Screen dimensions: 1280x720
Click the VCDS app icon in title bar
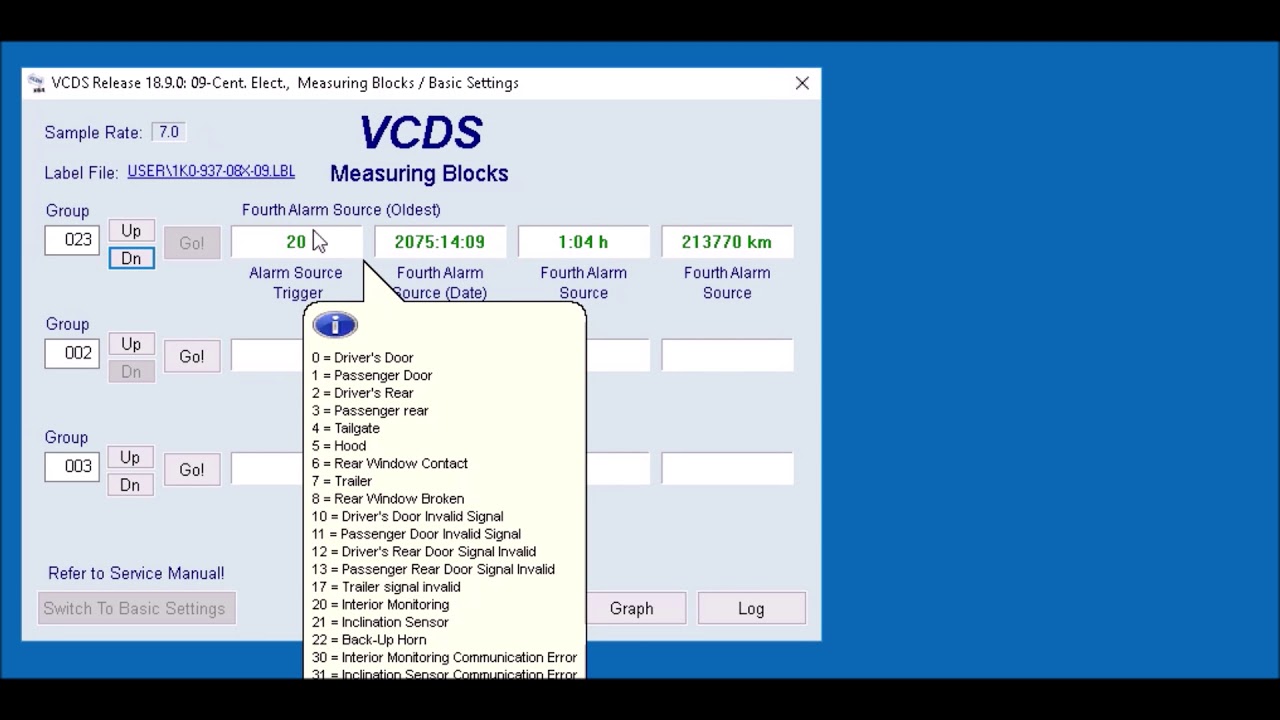[36, 83]
